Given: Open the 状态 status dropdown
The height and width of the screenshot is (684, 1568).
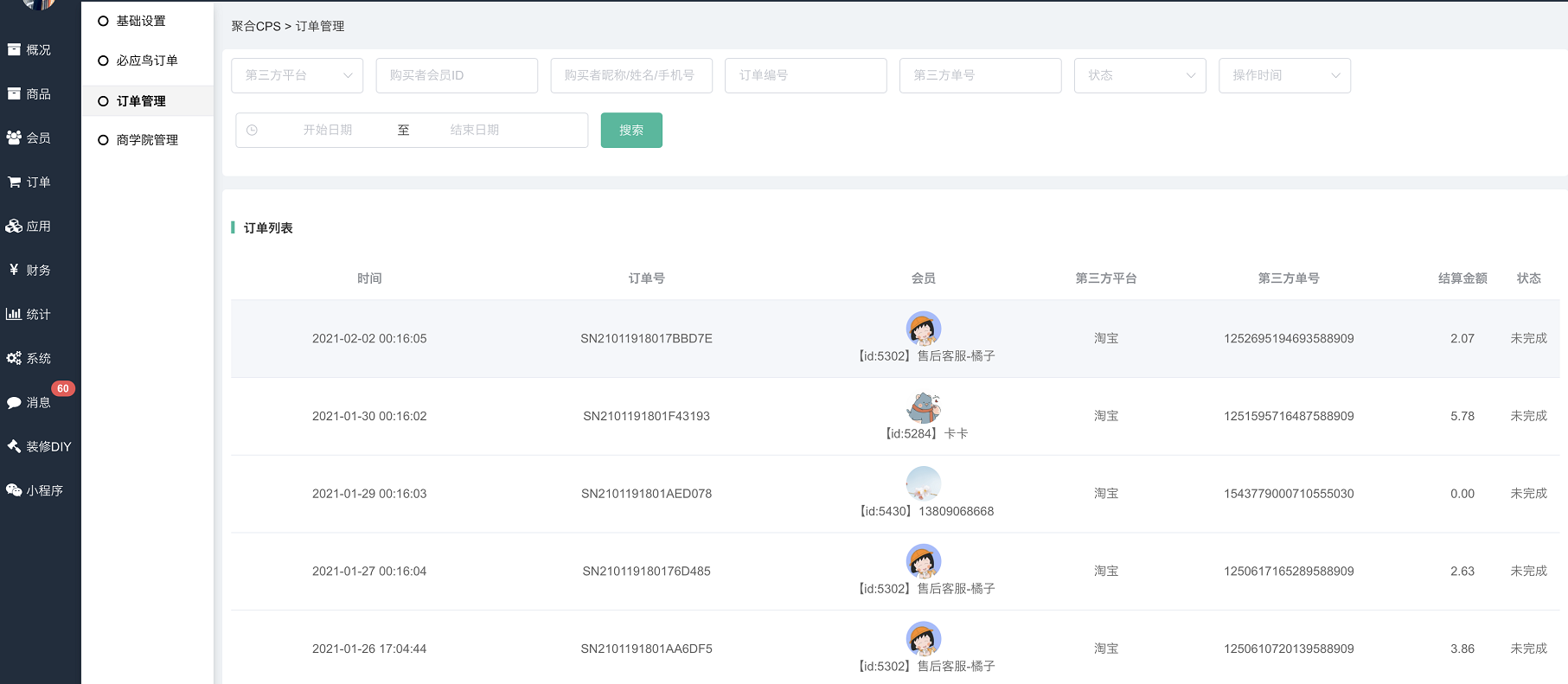Looking at the screenshot, I should click(x=1139, y=75).
